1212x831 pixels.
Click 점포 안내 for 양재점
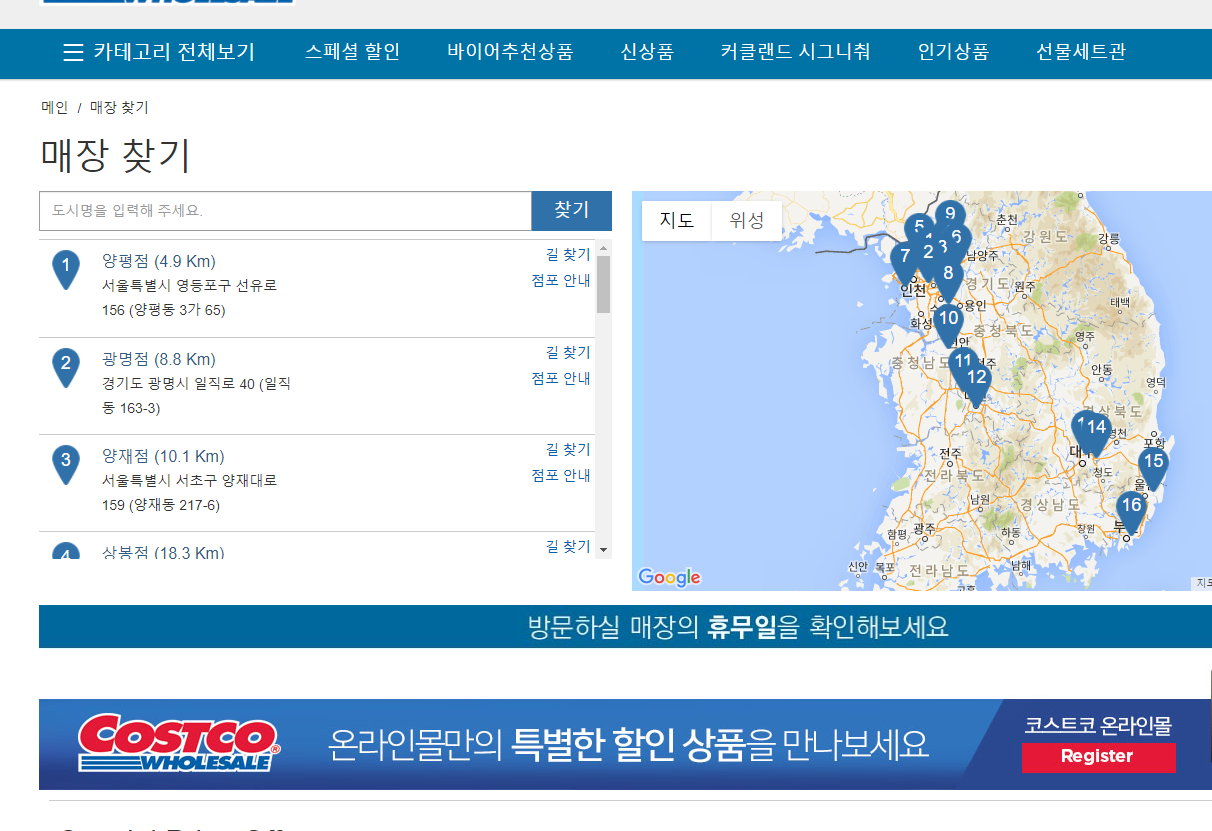pyautogui.click(x=561, y=476)
